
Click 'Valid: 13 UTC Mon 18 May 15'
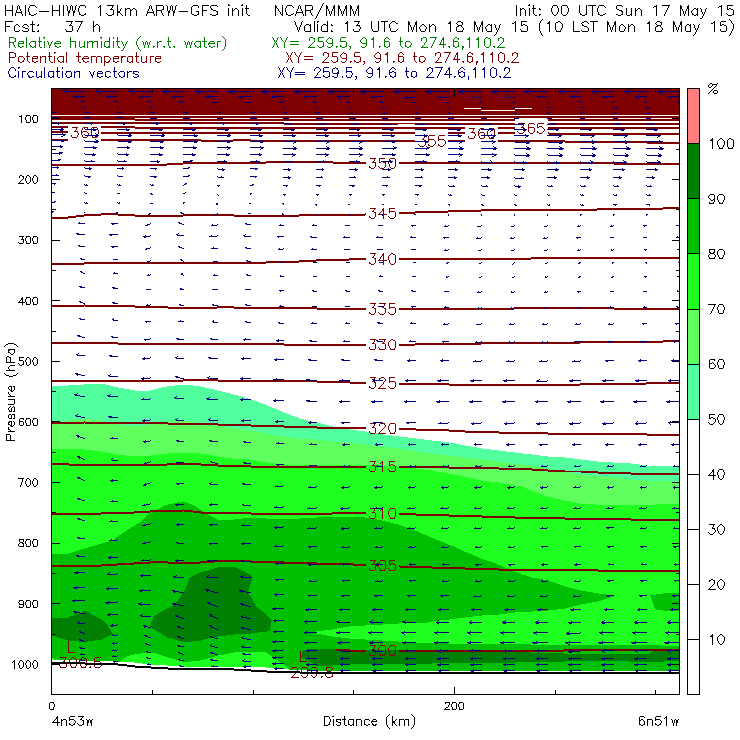[x=411, y=27]
